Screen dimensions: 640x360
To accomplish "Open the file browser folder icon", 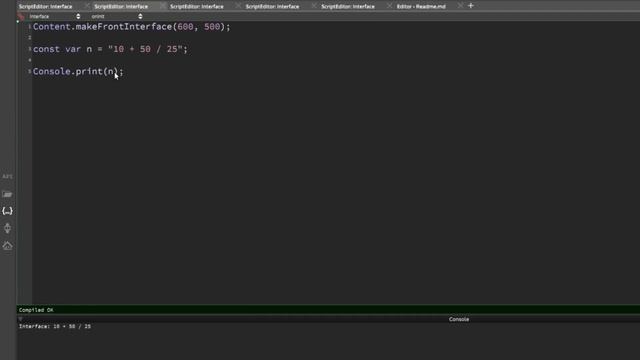I will click(x=7, y=194).
